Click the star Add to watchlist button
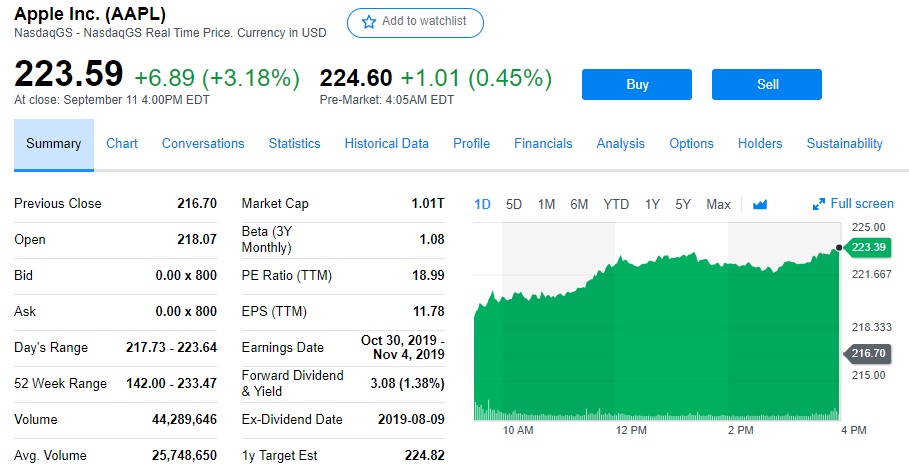909x475 pixels. [x=415, y=22]
